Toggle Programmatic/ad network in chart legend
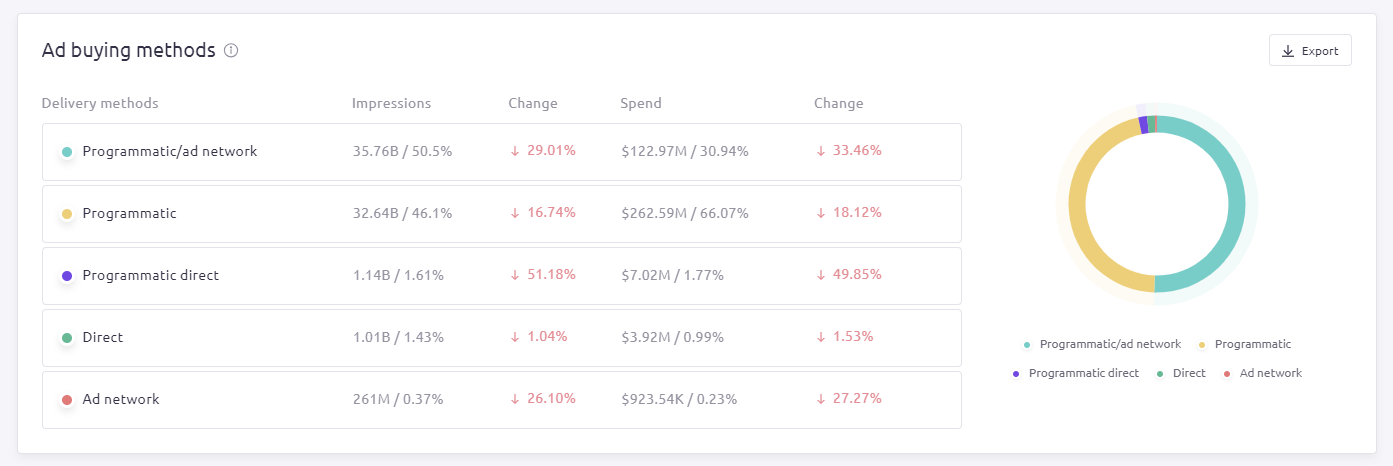 tap(1102, 344)
